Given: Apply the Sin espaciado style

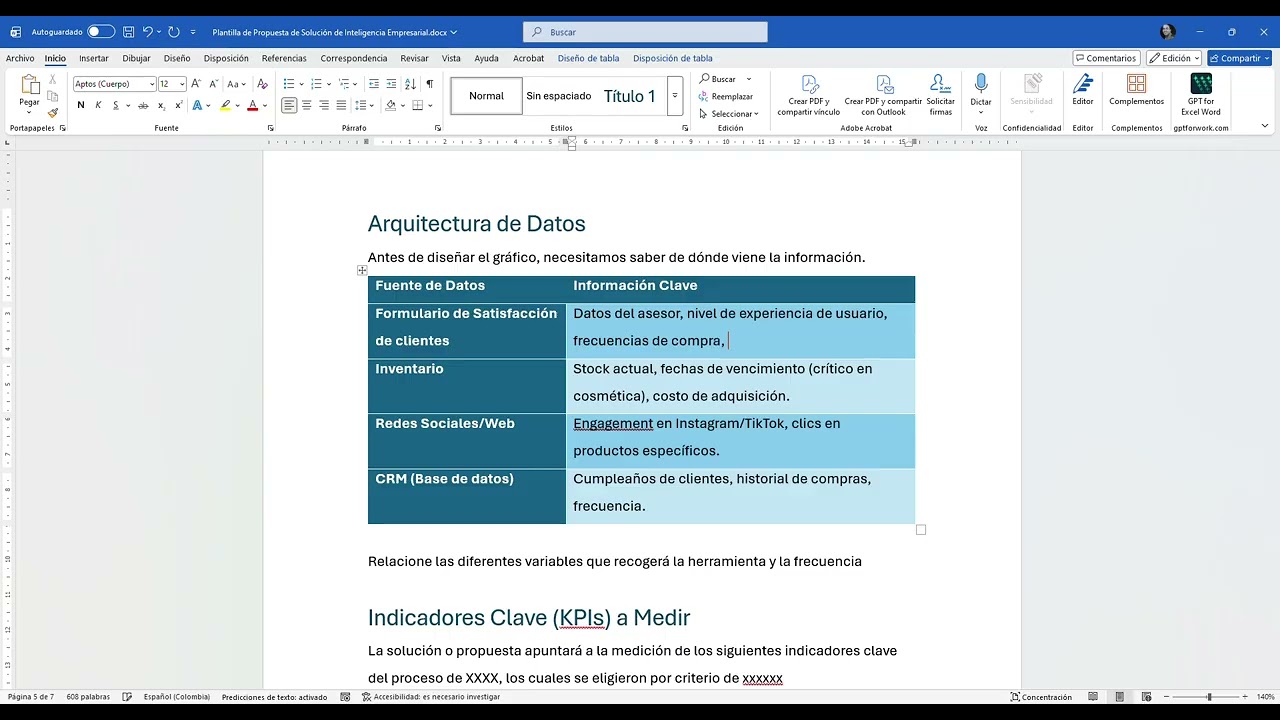Looking at the screenshot, I should point(558,96).
